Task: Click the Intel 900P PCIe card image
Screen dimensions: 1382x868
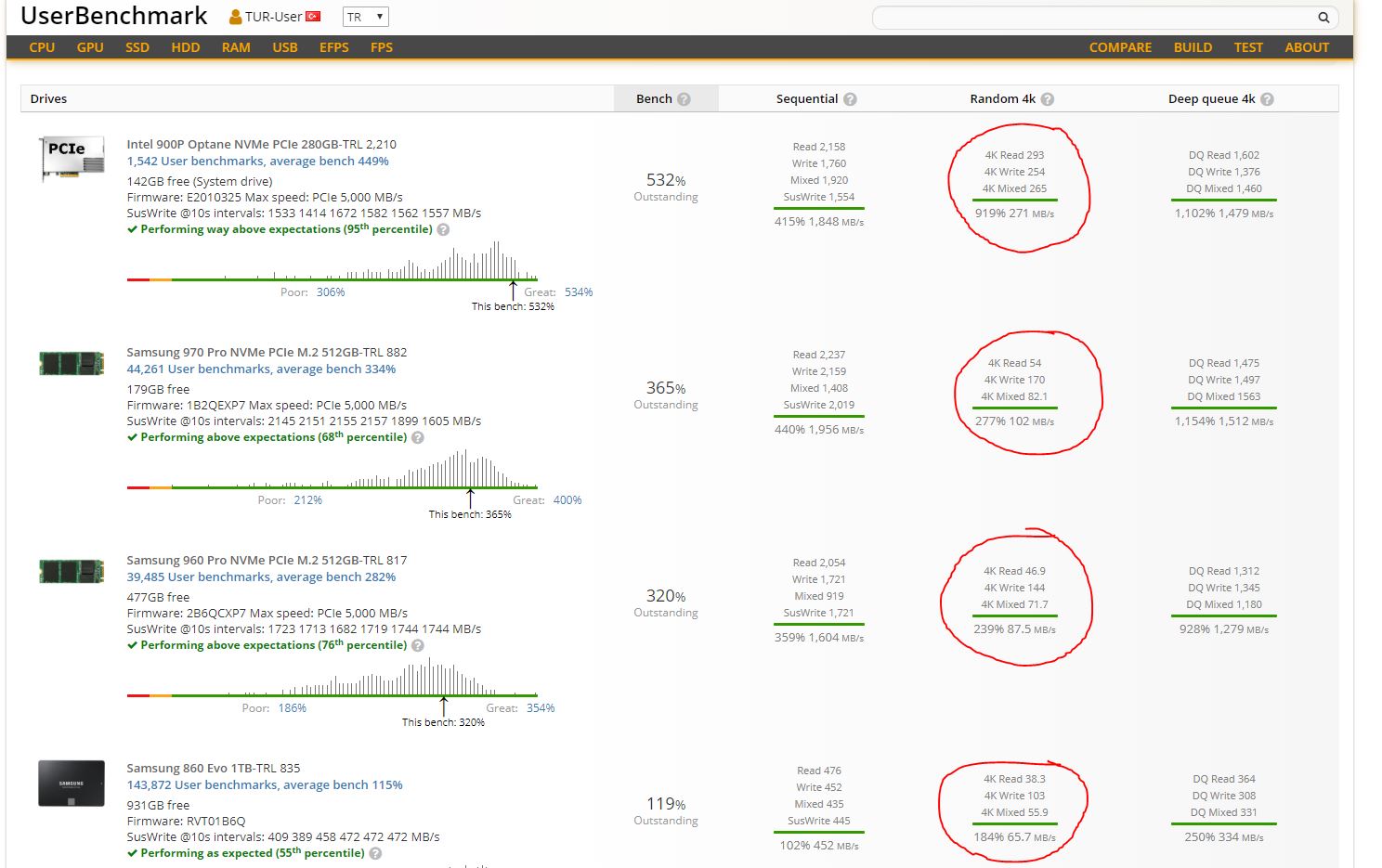Action: pyautogui.click(x=71, y=159)
